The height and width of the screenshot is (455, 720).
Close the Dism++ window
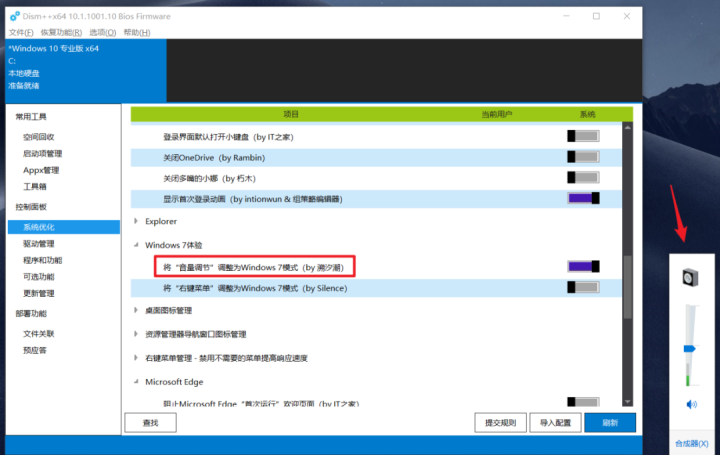click(627, 16)
